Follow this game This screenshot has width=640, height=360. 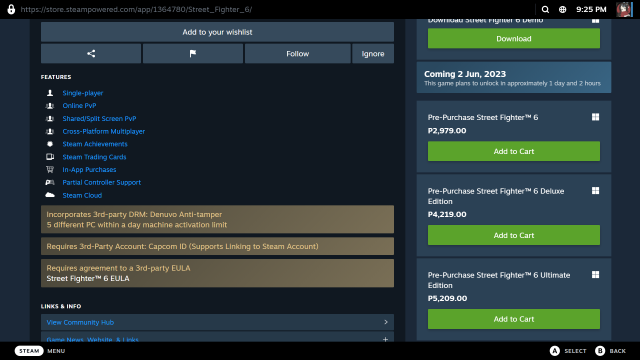(298, 53)
